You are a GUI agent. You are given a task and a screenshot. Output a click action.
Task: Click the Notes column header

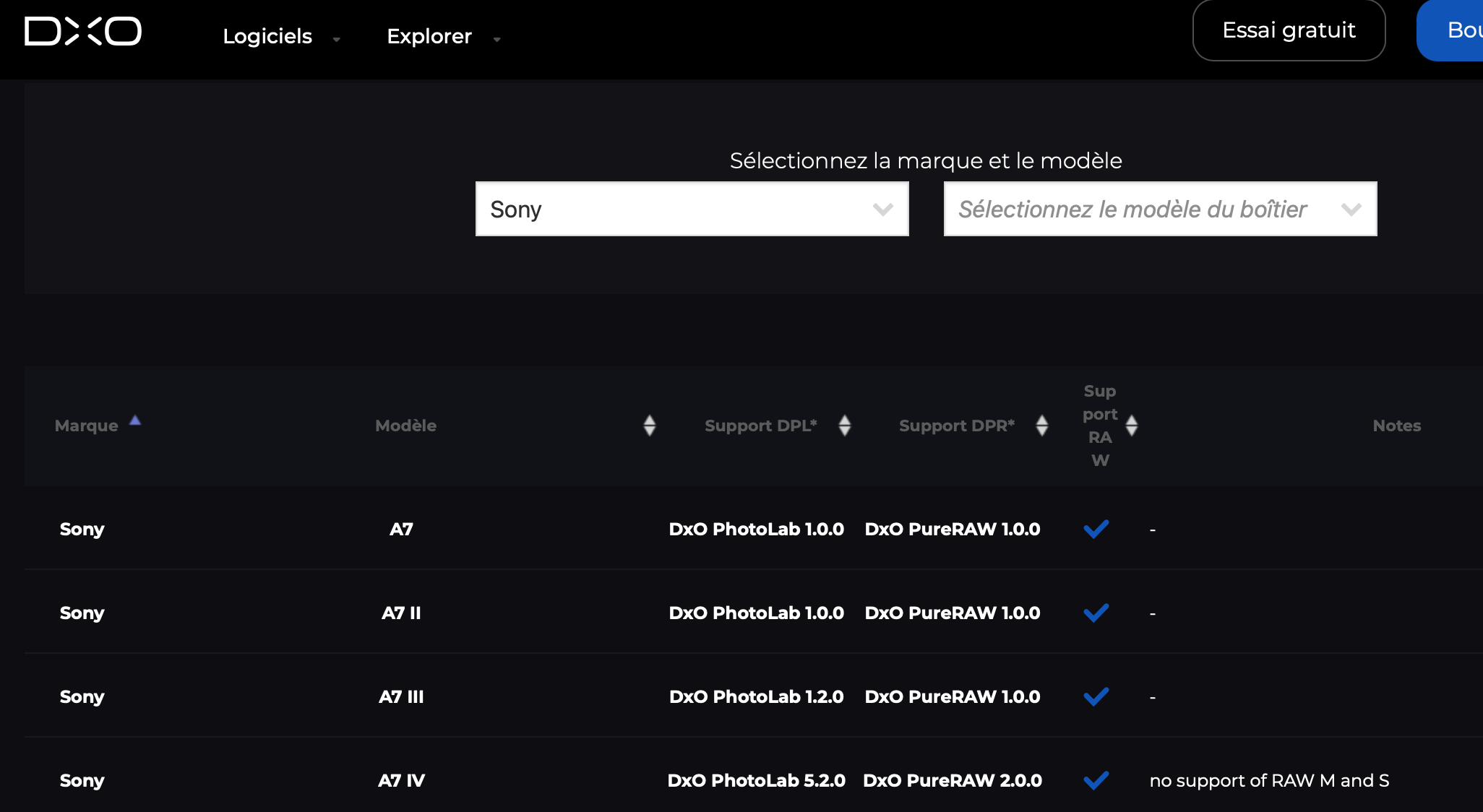(1396, 426)
